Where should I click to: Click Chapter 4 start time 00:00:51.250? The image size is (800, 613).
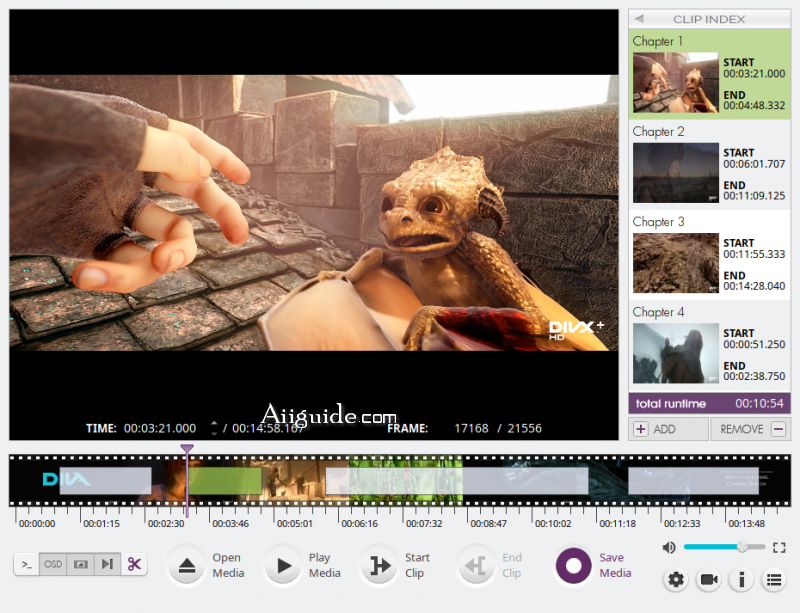[x=754, y=345]
